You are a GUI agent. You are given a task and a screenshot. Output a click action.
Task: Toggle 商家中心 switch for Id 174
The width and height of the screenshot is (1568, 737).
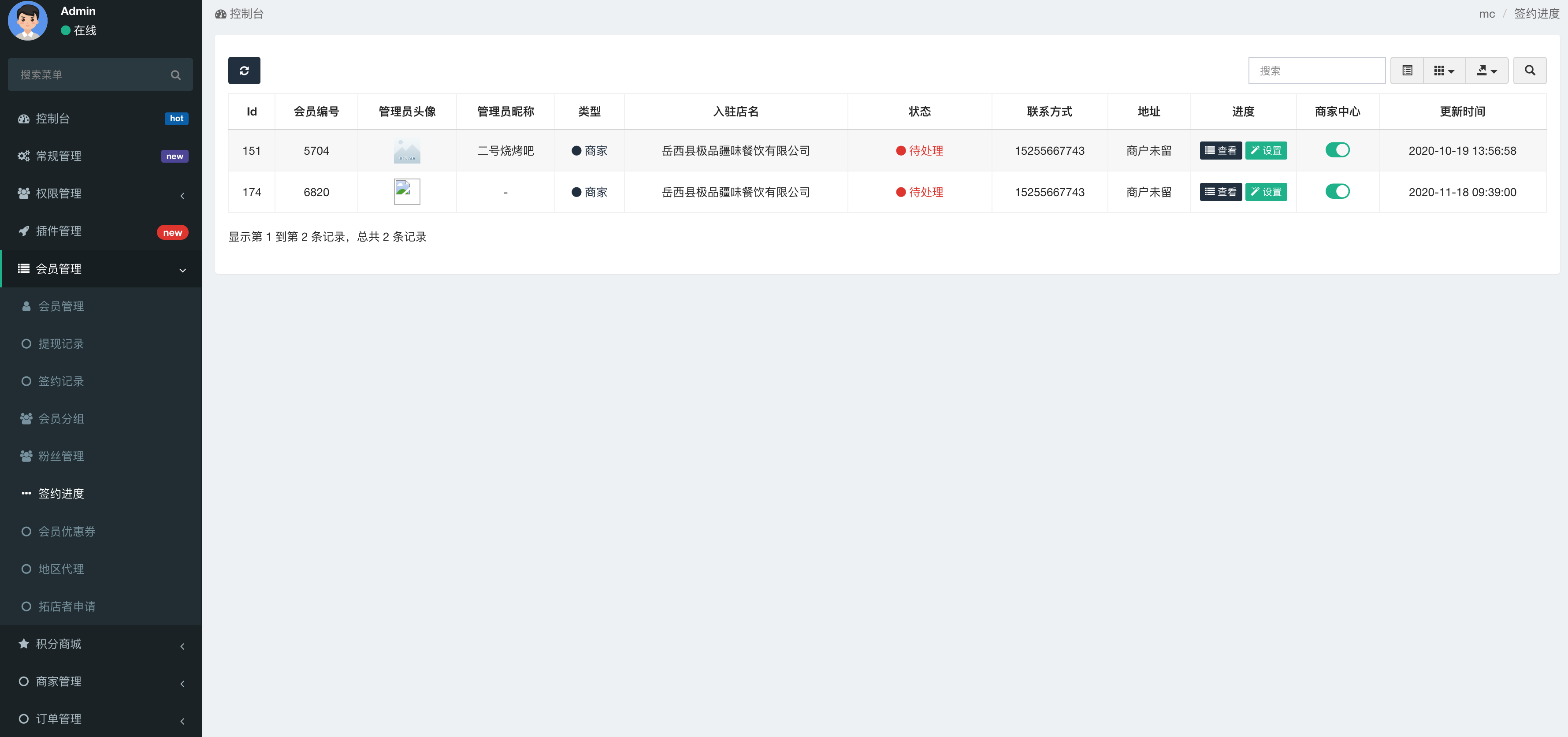coord(1338,191)
